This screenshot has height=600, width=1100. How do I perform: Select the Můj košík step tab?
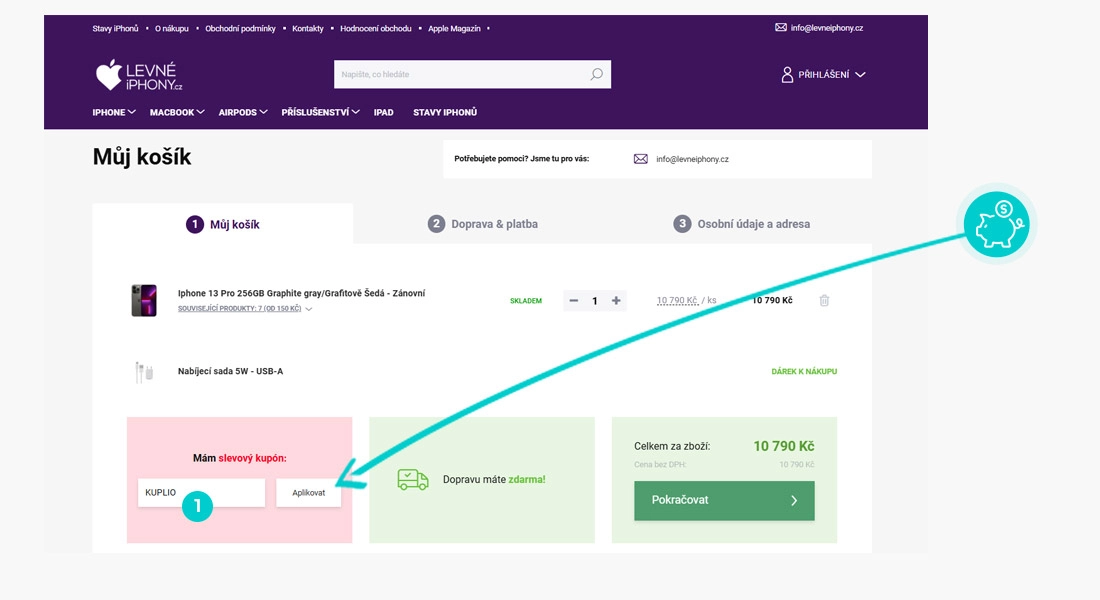point(222,225)
